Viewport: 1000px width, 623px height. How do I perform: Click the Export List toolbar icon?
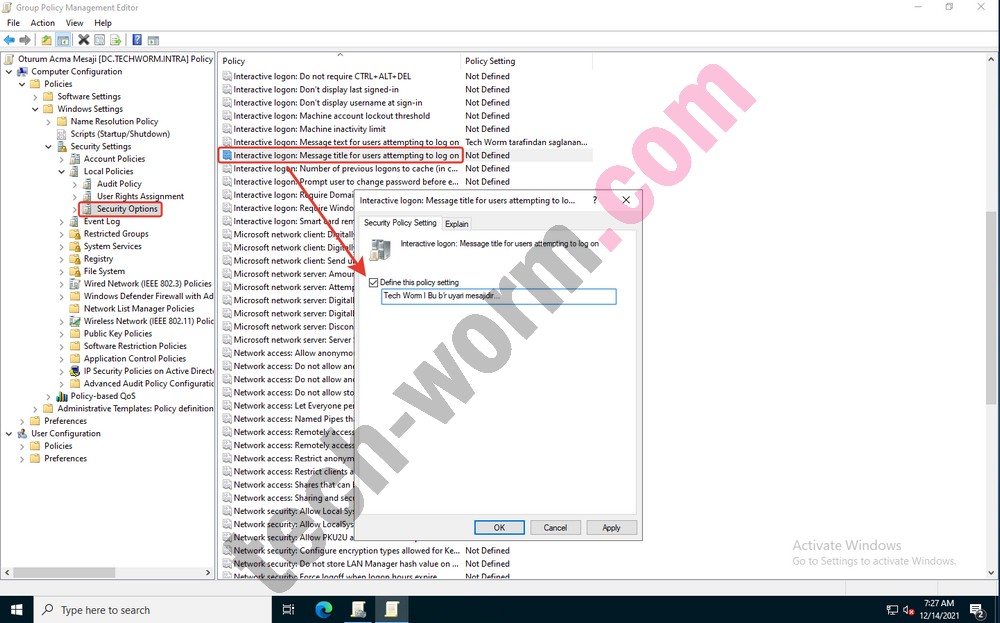(116, 40)
